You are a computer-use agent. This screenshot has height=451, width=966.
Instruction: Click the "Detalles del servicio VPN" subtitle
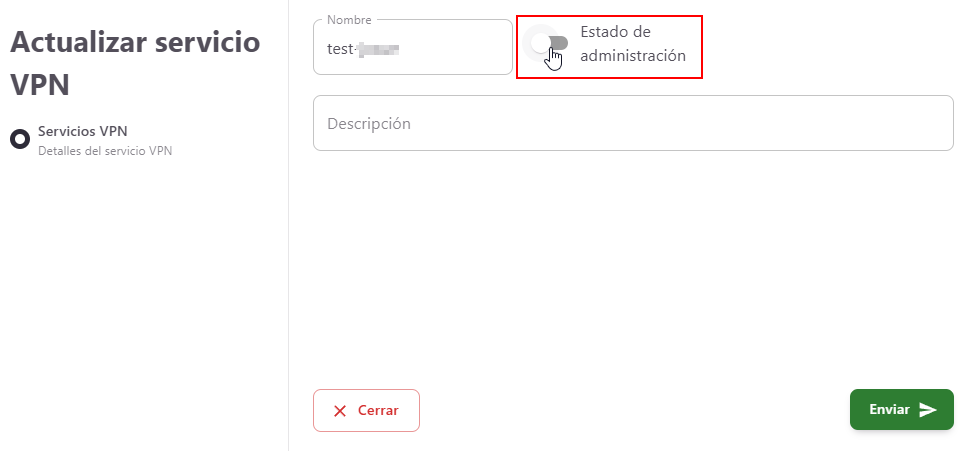pos(105,152)
